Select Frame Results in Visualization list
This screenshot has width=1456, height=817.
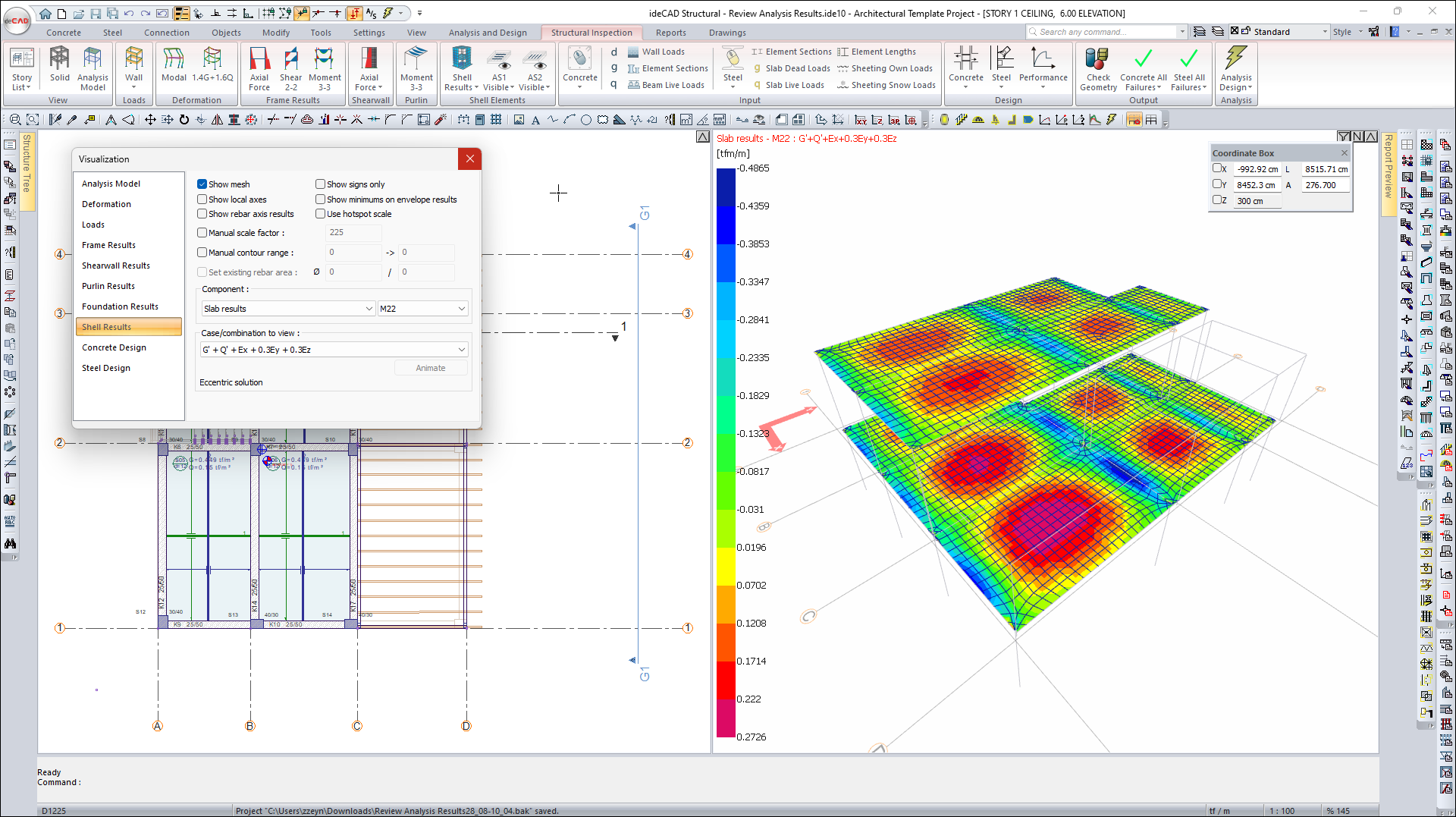point(109,245)
